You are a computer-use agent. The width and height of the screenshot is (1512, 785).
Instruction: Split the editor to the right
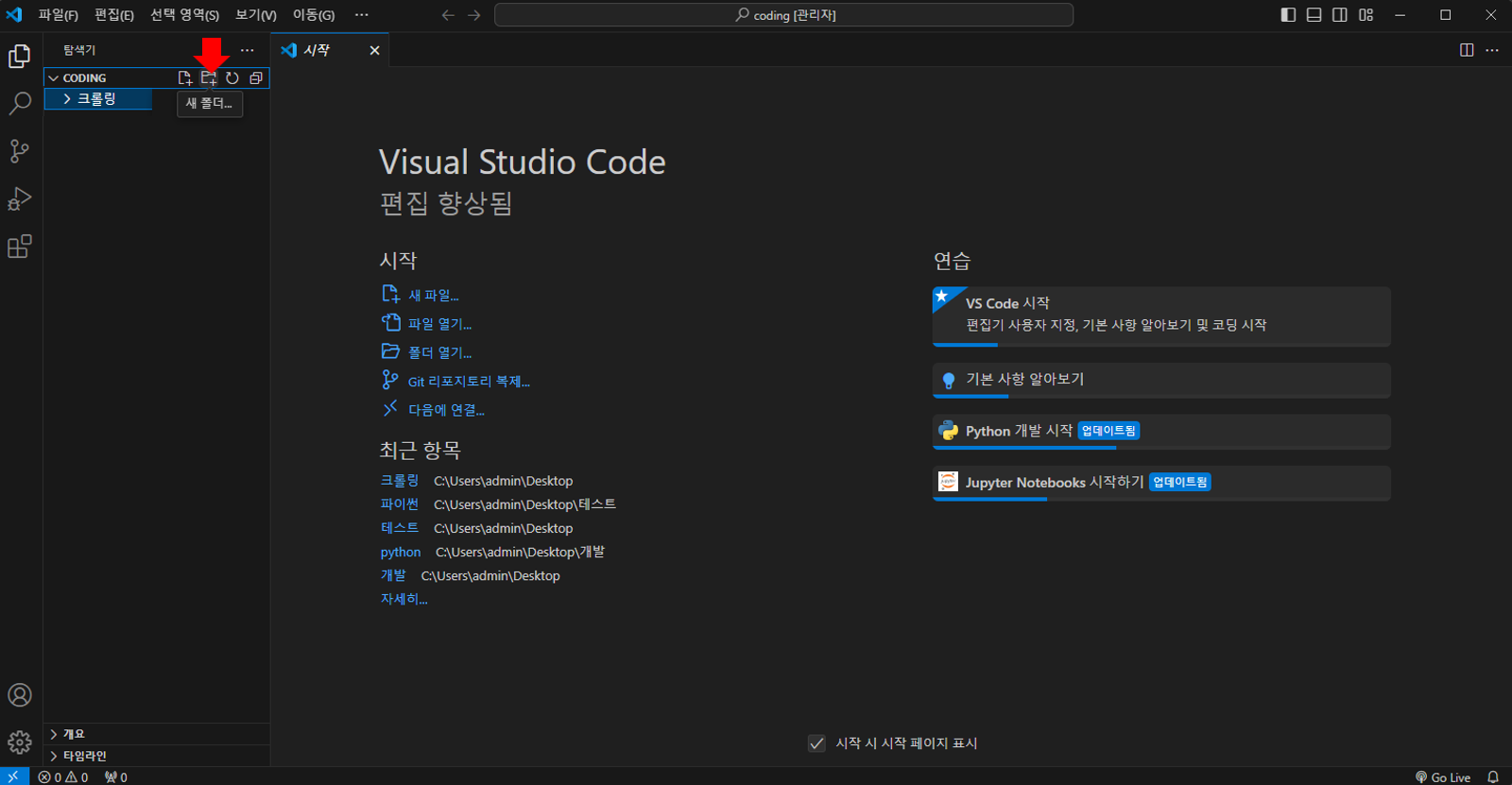point(1467,50)
